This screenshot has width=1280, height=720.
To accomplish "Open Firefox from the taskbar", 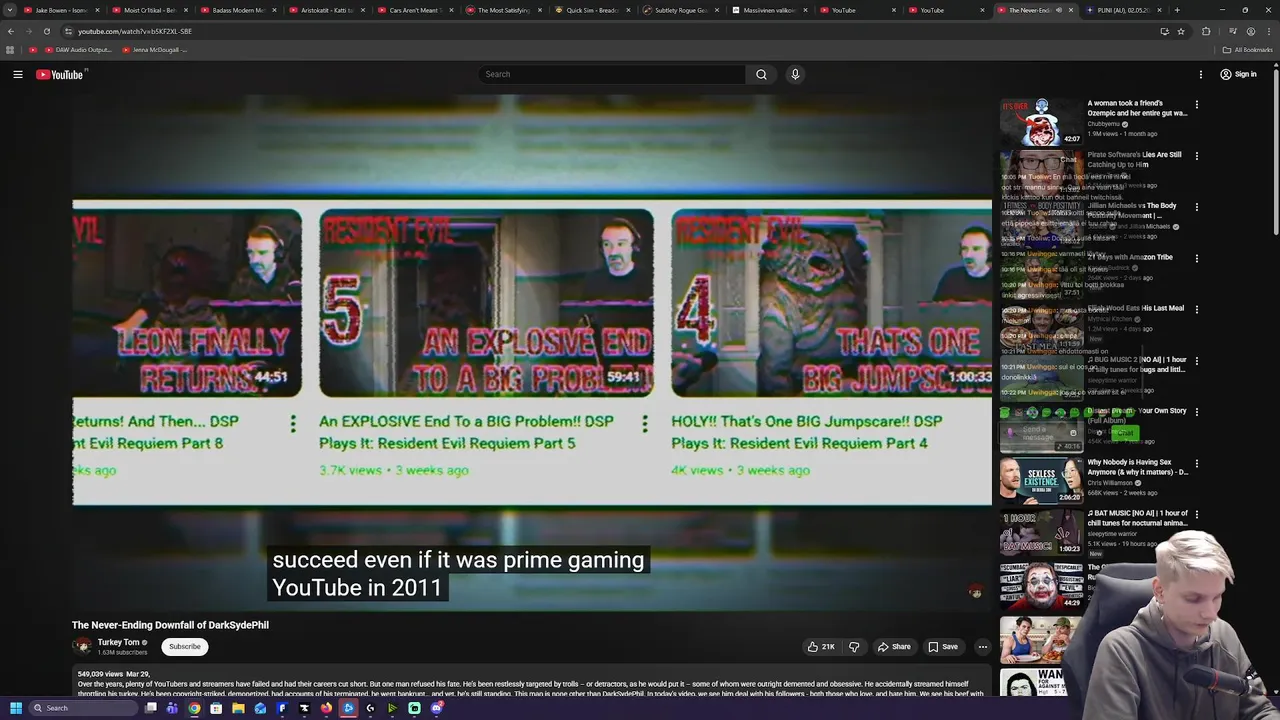I will tap(326, 708).
